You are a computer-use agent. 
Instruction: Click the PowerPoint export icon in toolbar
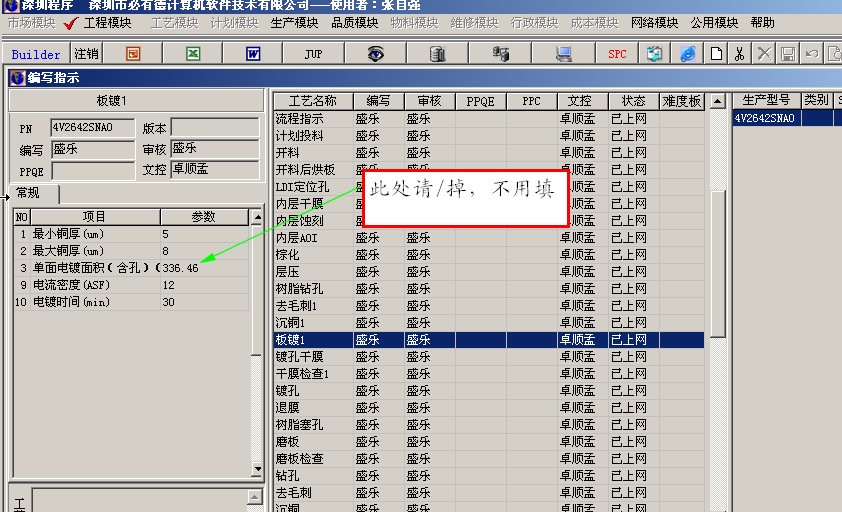pyautogui.click(x=133, y=54)
